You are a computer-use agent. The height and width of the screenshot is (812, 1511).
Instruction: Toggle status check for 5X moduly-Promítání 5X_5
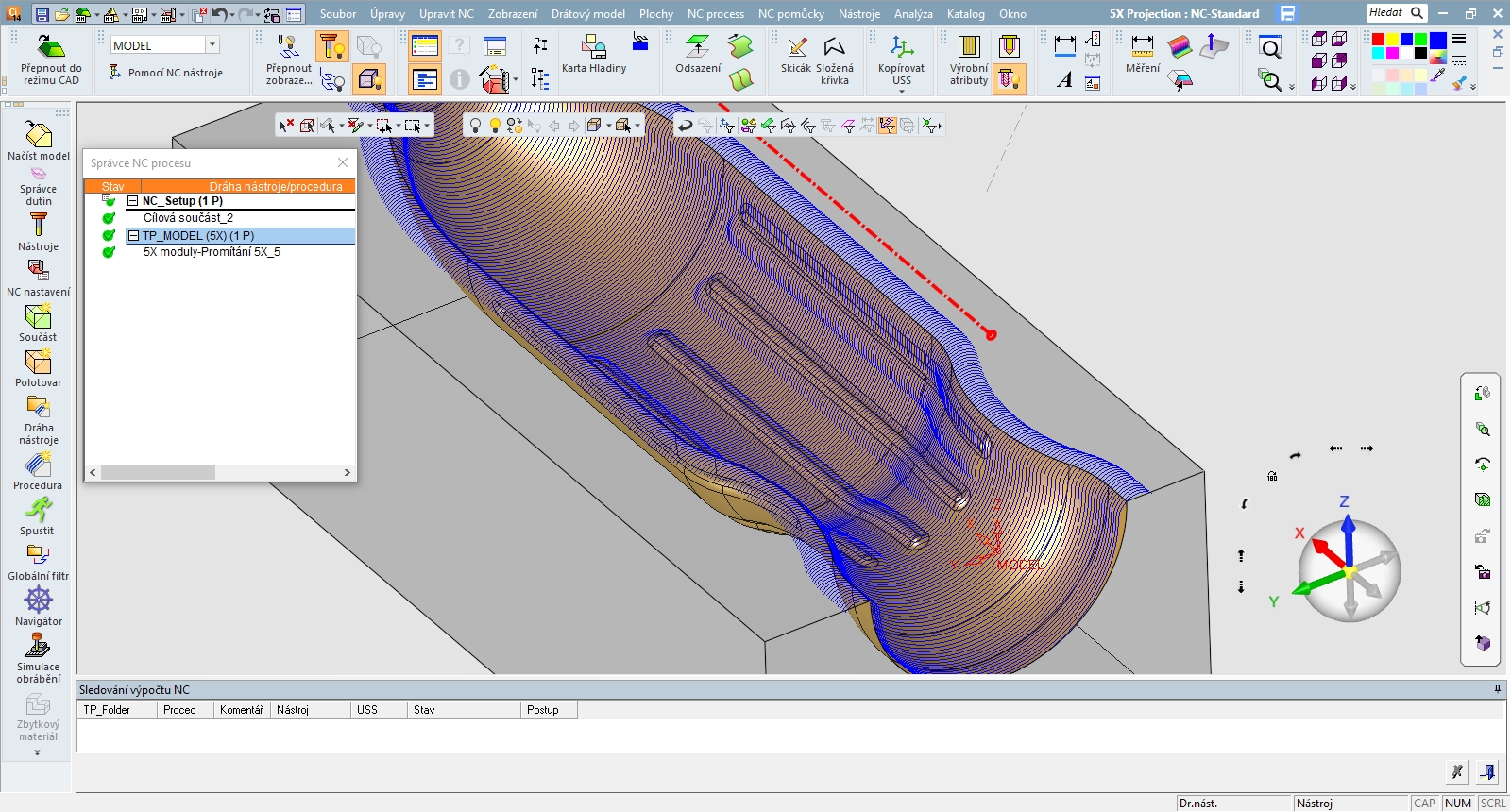[109, 252]
